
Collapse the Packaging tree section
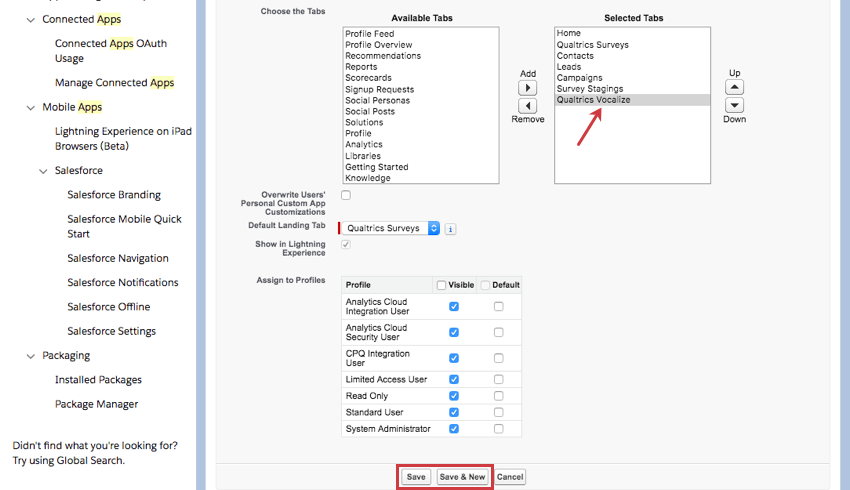pos(30,356)
